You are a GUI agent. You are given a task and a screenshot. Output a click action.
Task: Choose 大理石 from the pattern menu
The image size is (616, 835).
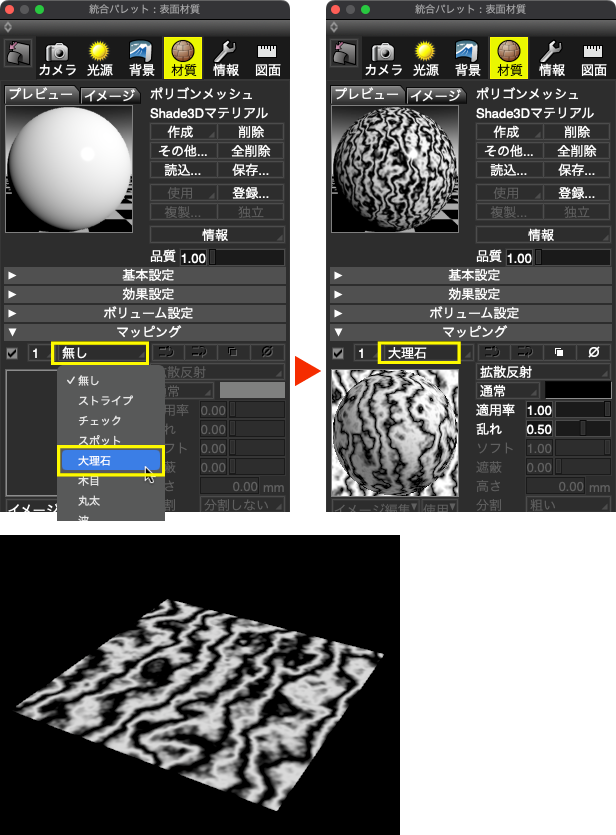tap(111, 461)
